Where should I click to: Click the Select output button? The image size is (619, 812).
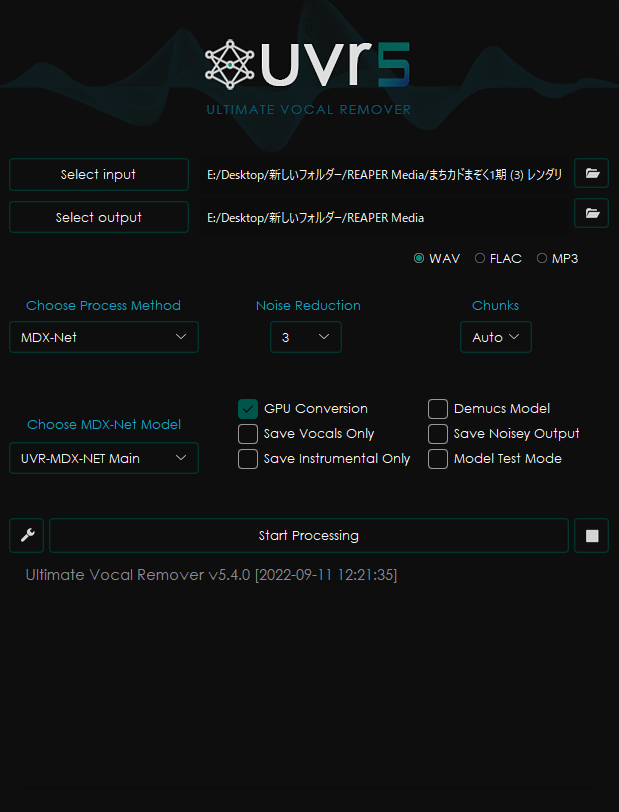pos(99,217)
